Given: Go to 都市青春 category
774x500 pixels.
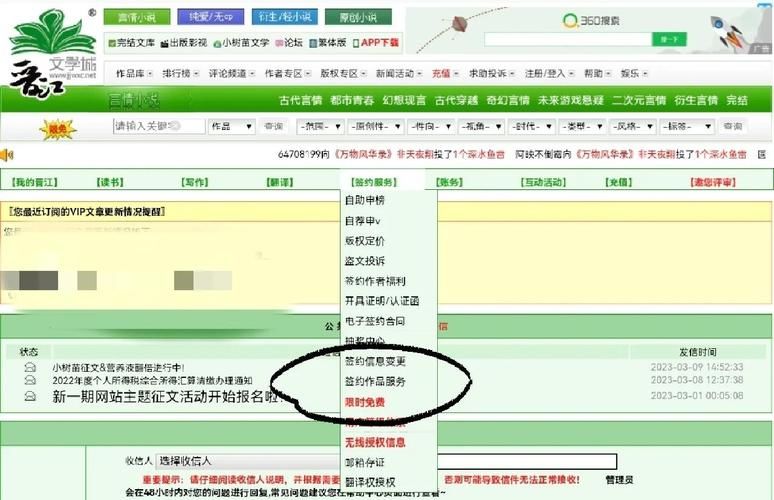Looking at the screenshot, I should [352, 100].
